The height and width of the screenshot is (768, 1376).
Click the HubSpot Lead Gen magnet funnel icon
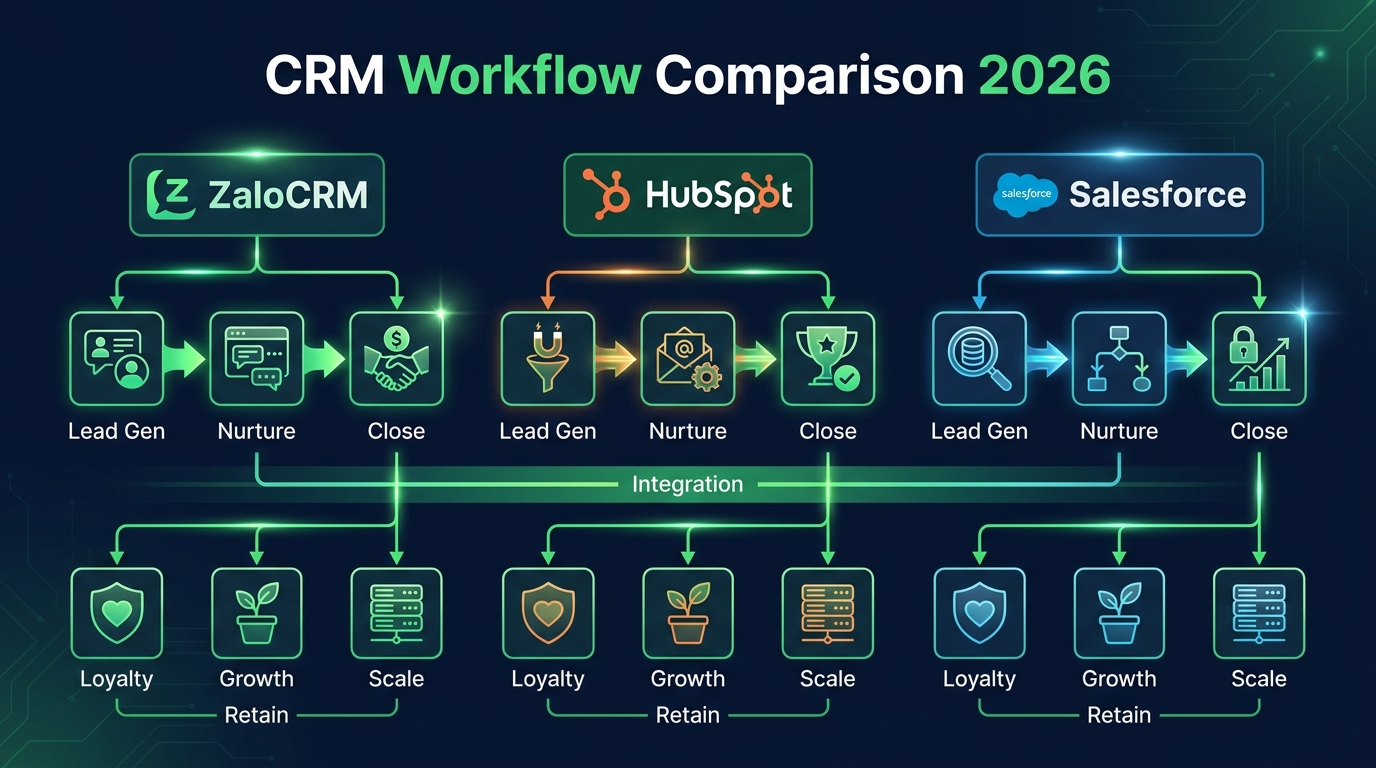pos(548,358)
